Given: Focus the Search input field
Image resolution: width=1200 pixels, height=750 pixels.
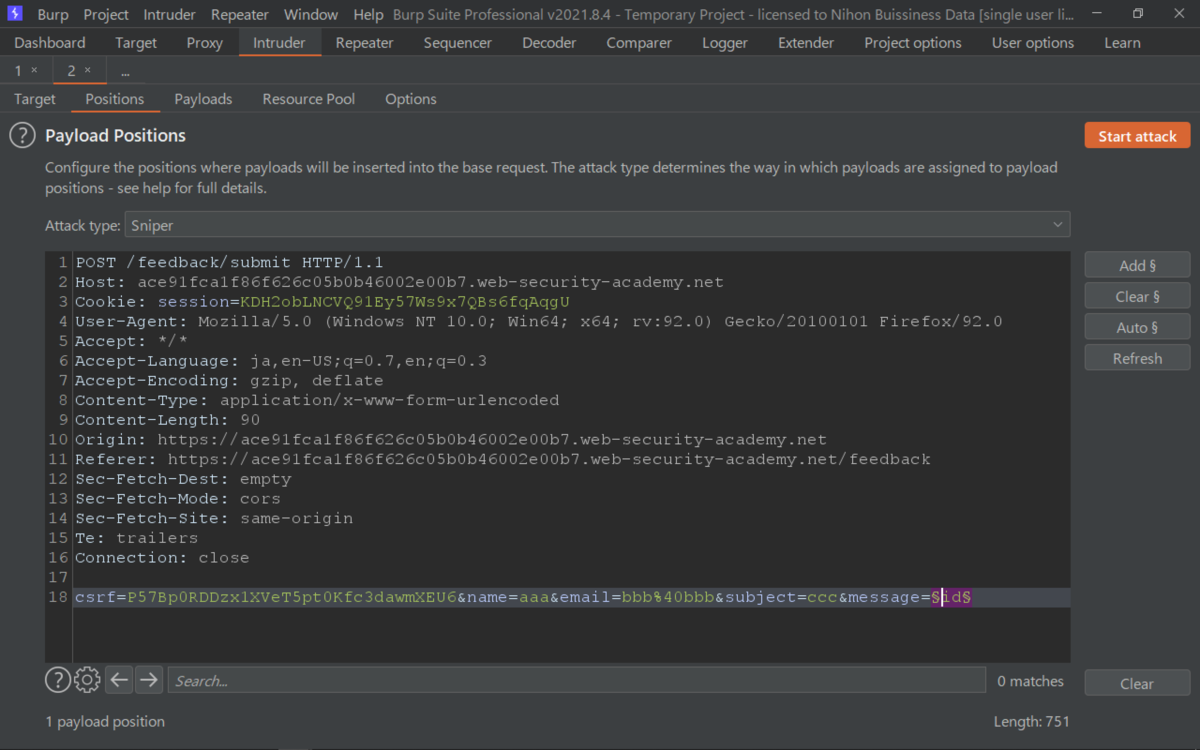Looking at the screenshot, I should (x=576, y=681).
